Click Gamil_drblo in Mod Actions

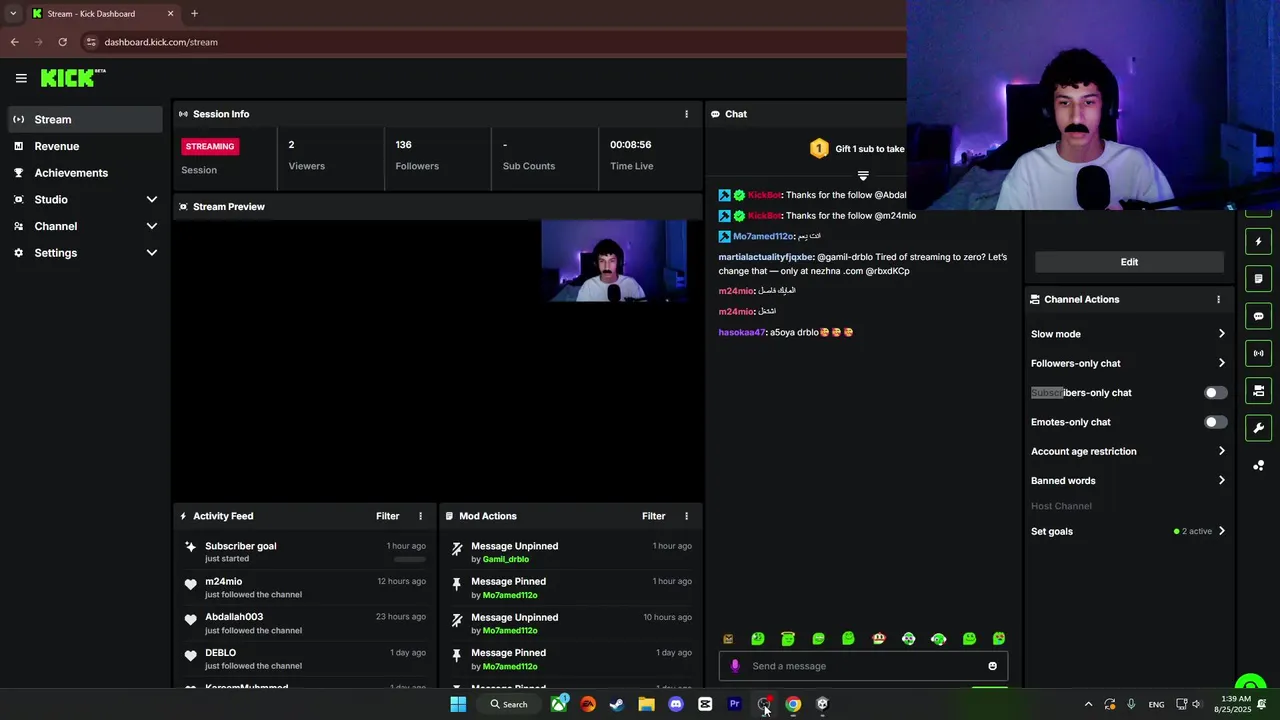point(506,559)
